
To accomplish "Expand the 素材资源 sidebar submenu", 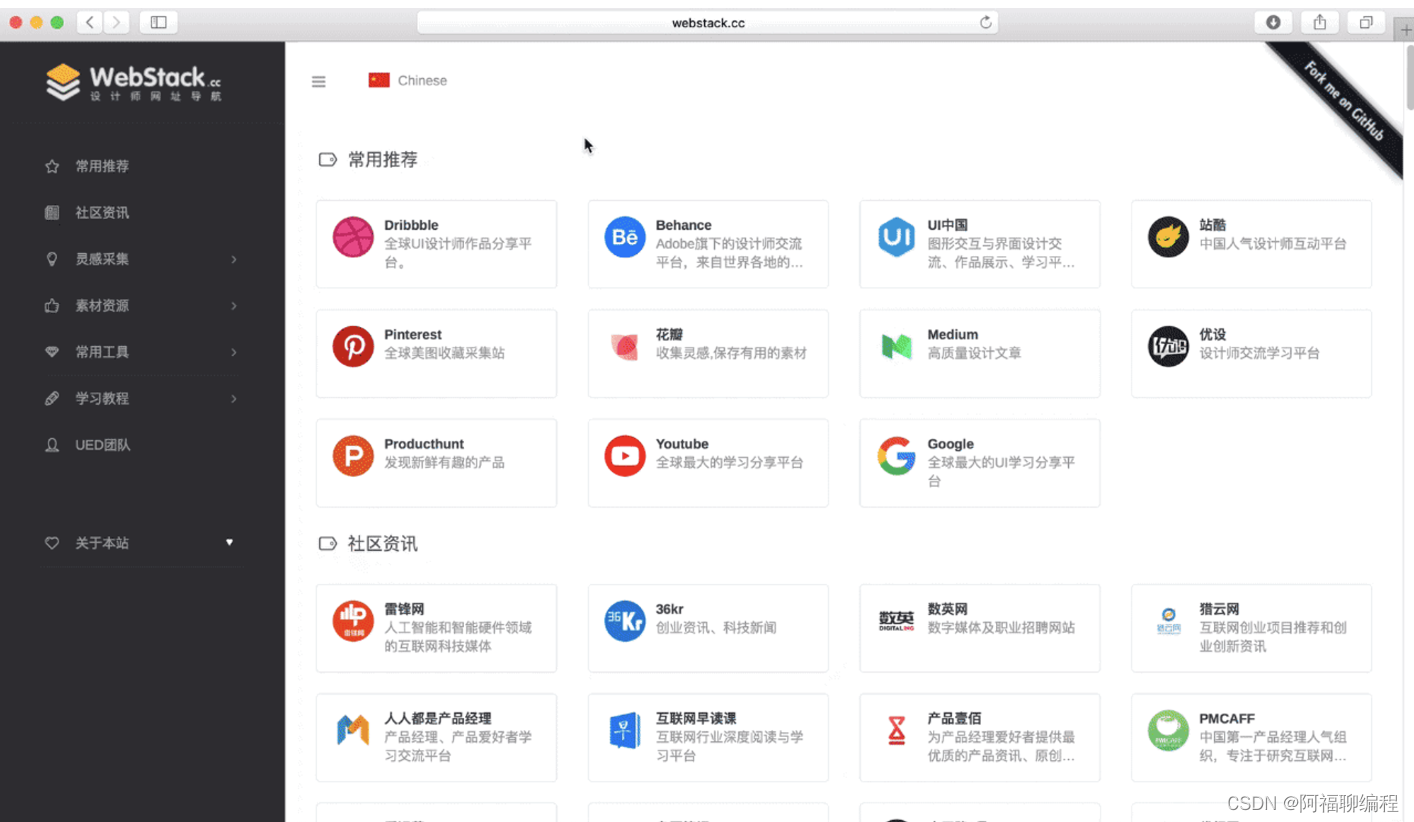I will click(140, 306).
